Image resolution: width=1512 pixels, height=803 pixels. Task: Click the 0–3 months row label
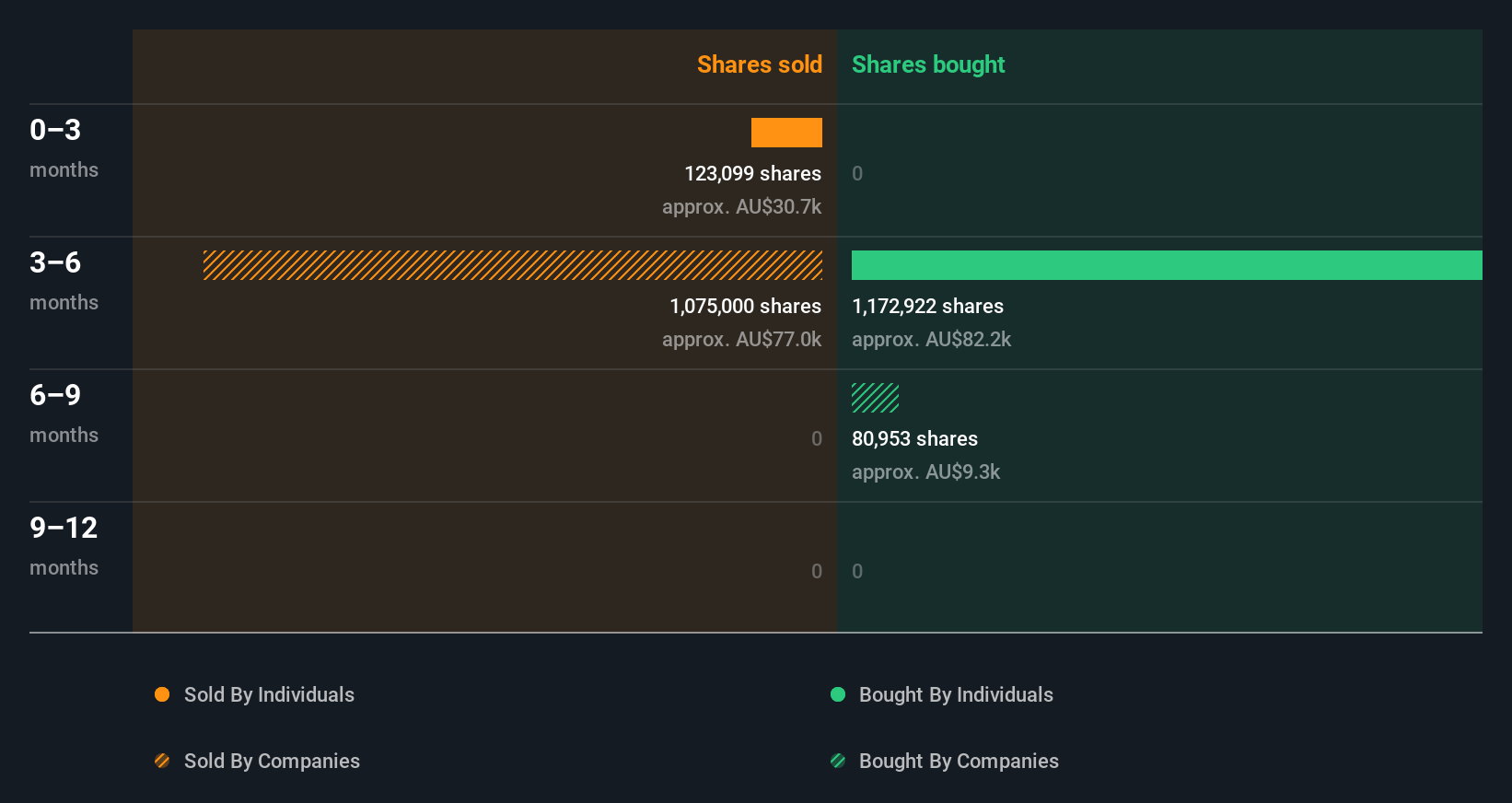click(x=64, y=148)
